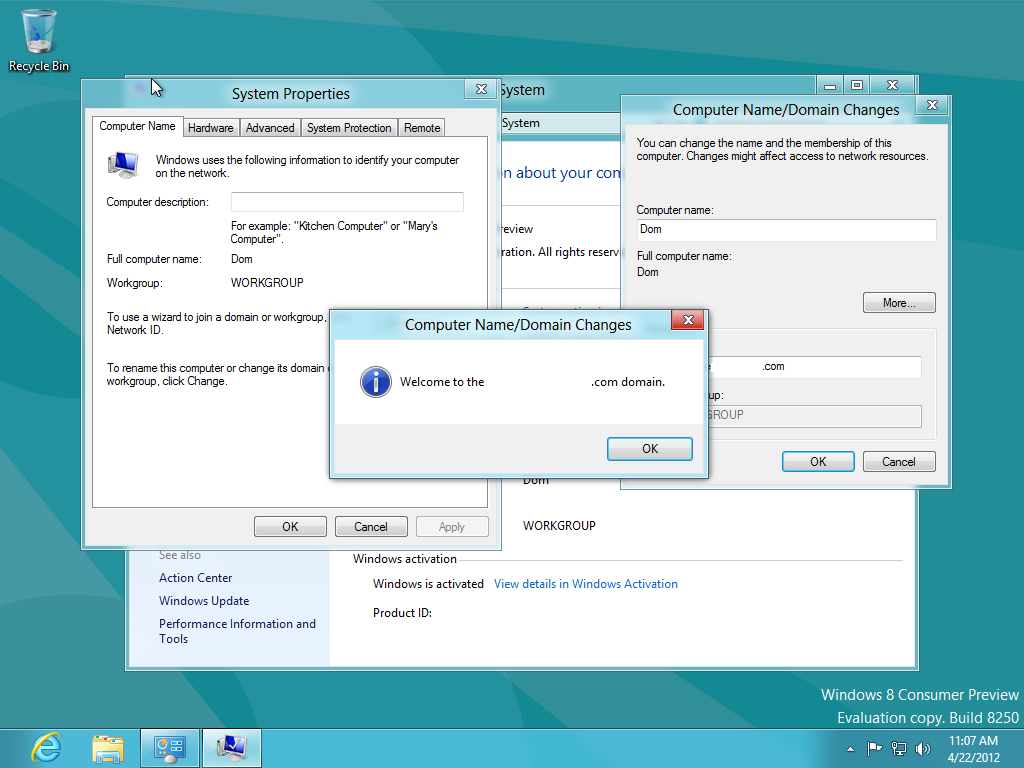Click the blue information icon in the welcome dialog
Viewport: 1024px width, 768px height.
(376, 382)
